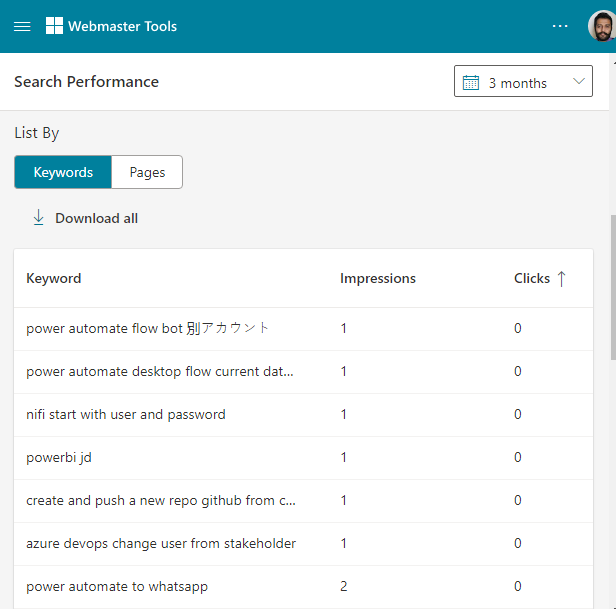
Task: Click the Download all button
Action: point(85,218)
